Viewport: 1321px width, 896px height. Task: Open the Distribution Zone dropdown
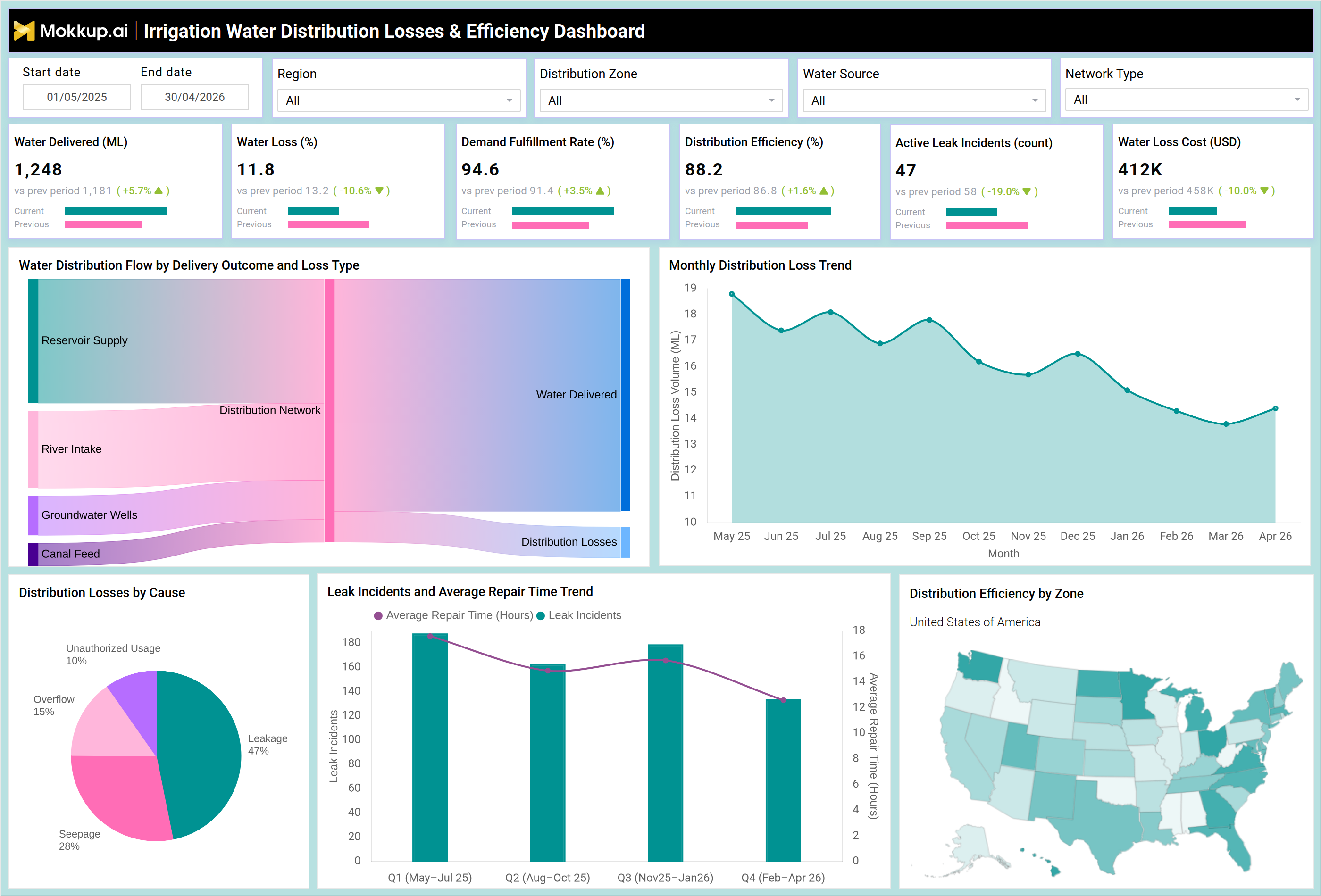tap(660, 100)
